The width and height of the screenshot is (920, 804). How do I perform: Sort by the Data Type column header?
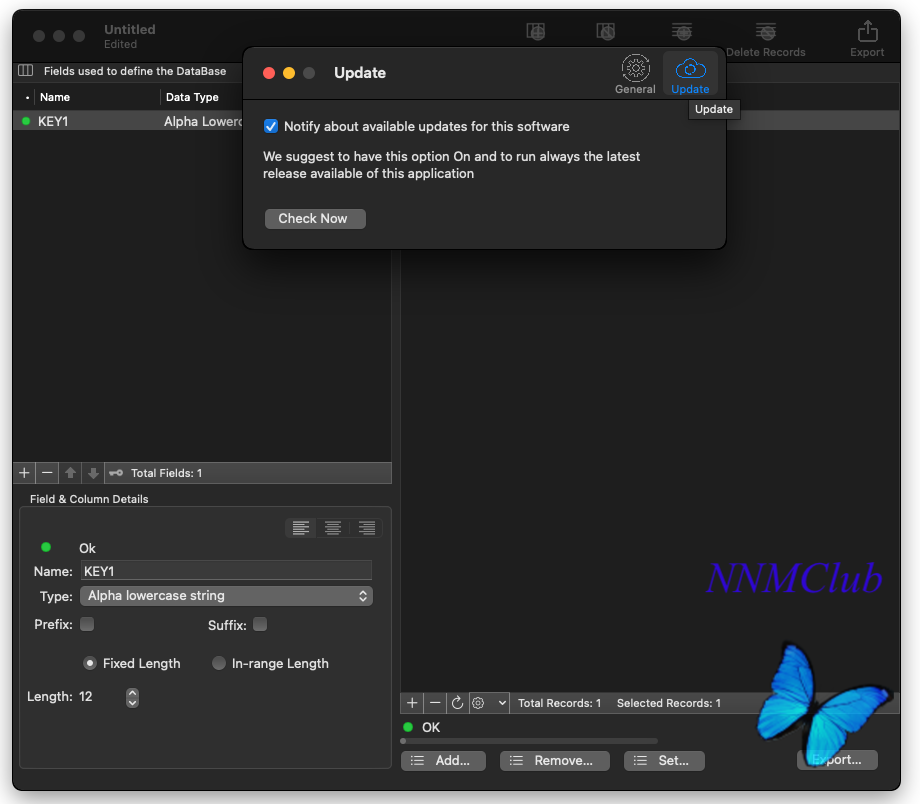tap(192, 97)
